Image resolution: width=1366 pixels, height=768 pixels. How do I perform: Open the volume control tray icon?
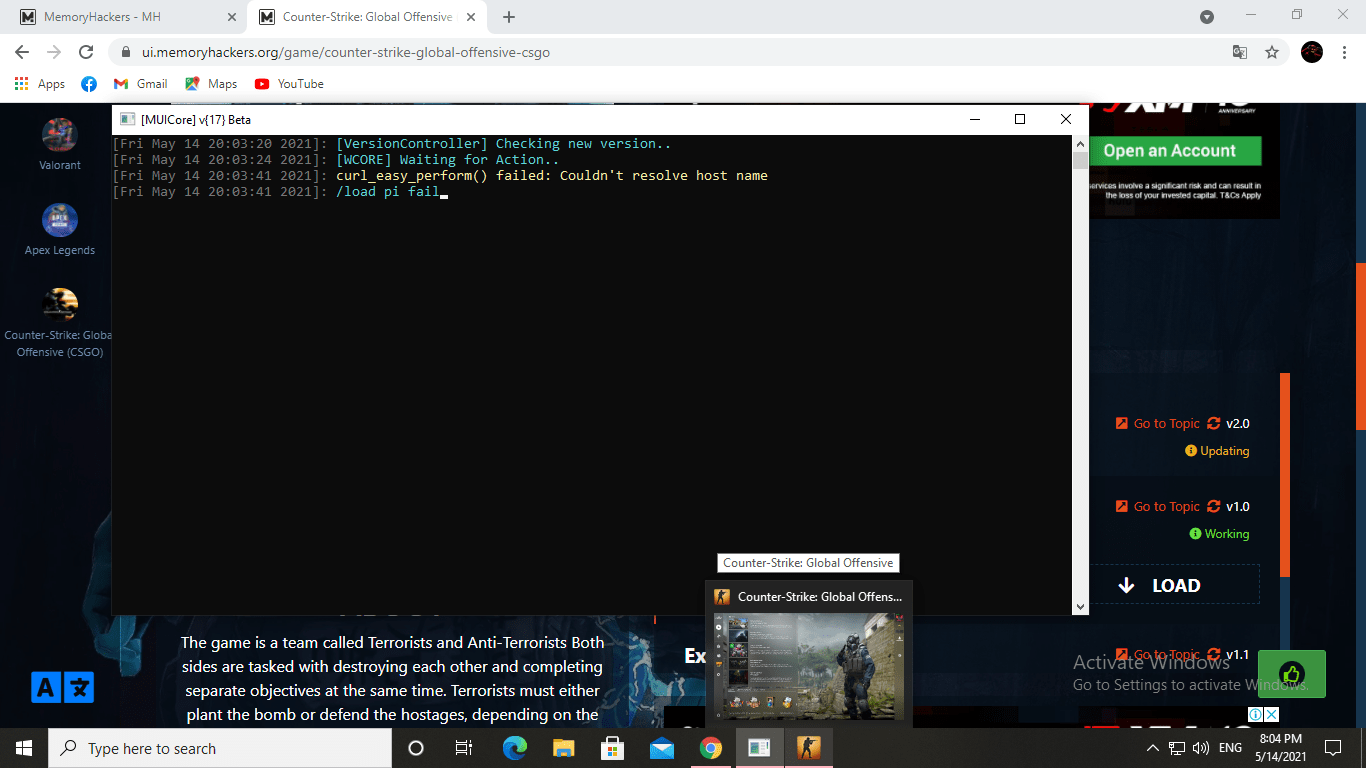pyautogui.click(x=1201, y=748)
